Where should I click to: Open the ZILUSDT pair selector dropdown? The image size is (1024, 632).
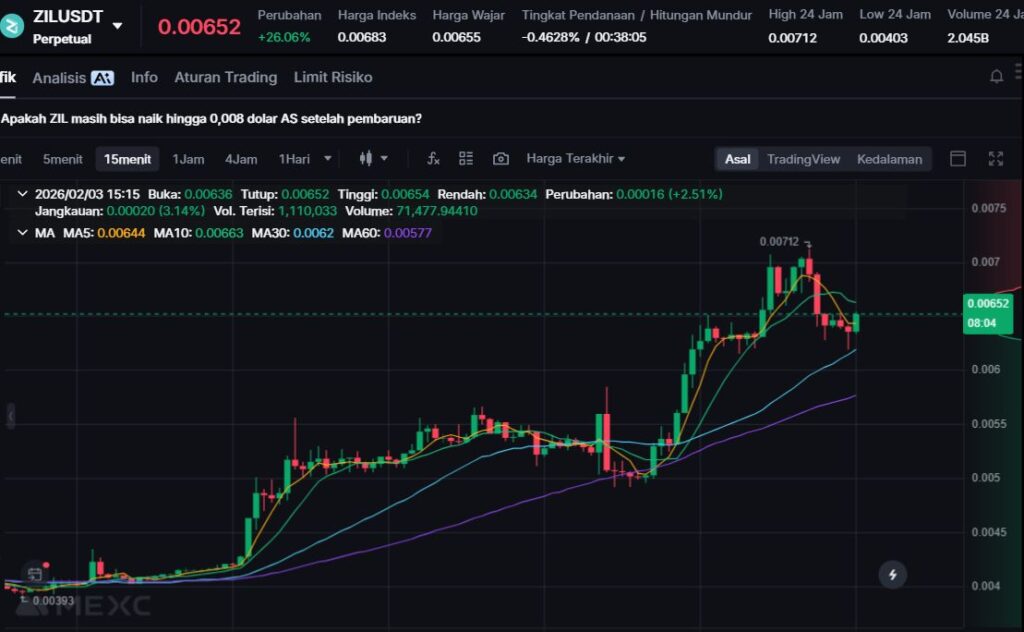tap(117, 26)
